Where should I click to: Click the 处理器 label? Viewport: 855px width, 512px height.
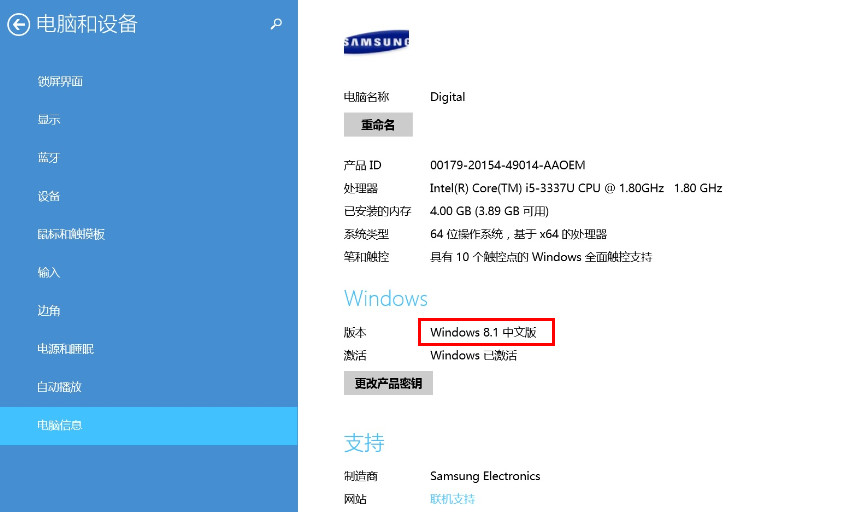coord(360,188)
